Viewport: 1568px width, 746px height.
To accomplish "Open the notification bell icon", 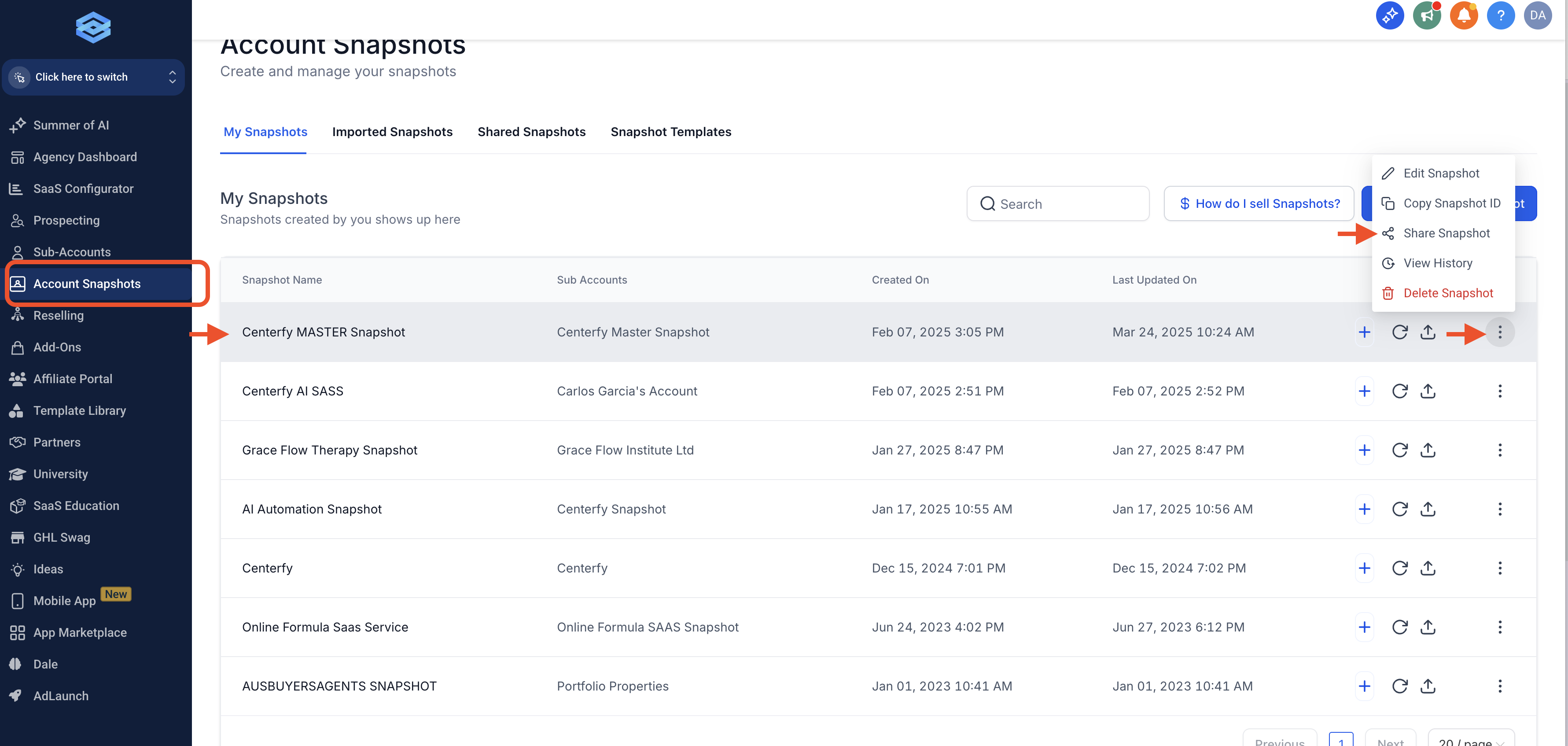I will point(1463,16).
